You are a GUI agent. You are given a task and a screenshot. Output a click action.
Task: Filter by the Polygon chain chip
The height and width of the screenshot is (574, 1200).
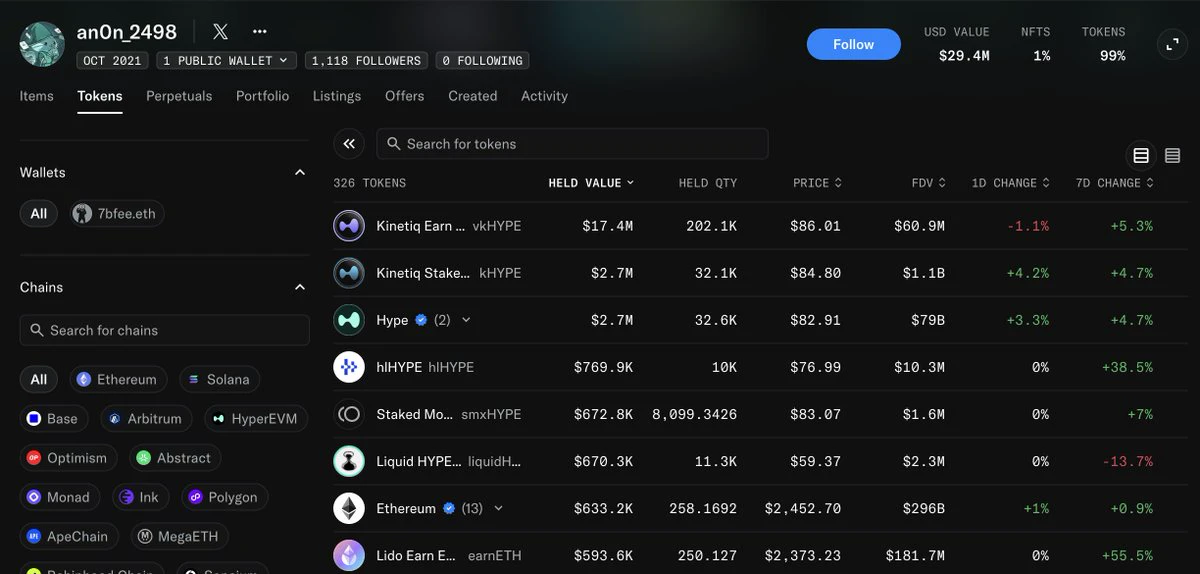(223, 497)
